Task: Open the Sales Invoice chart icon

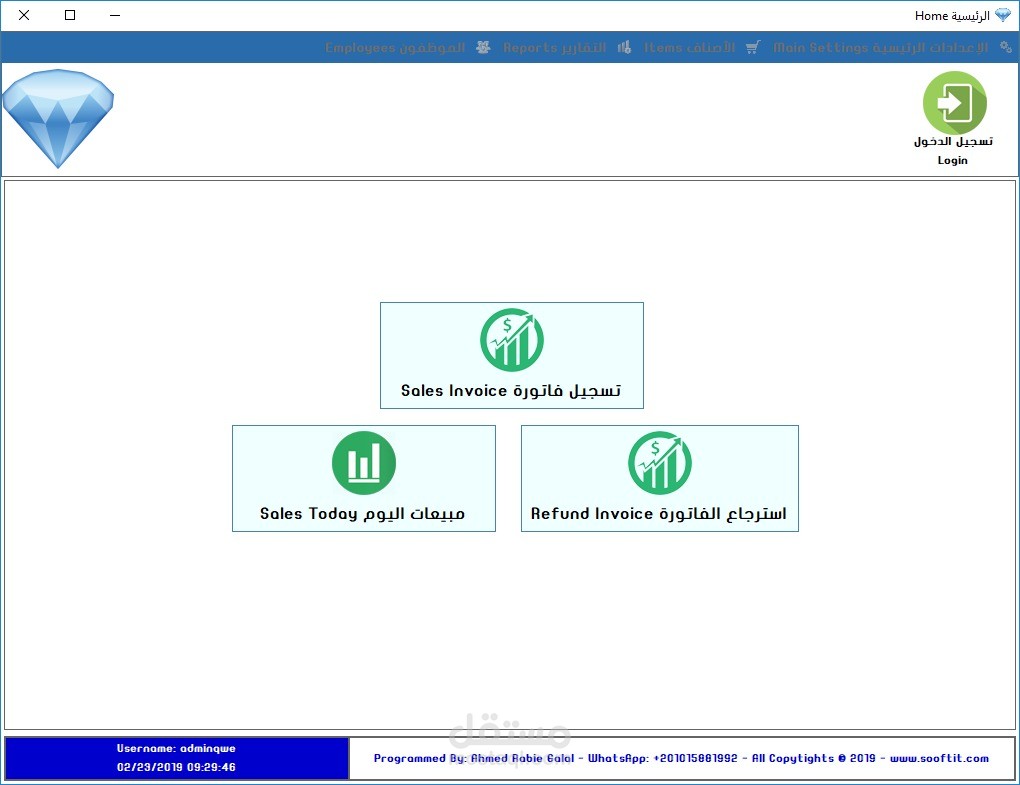Action: 512,339
